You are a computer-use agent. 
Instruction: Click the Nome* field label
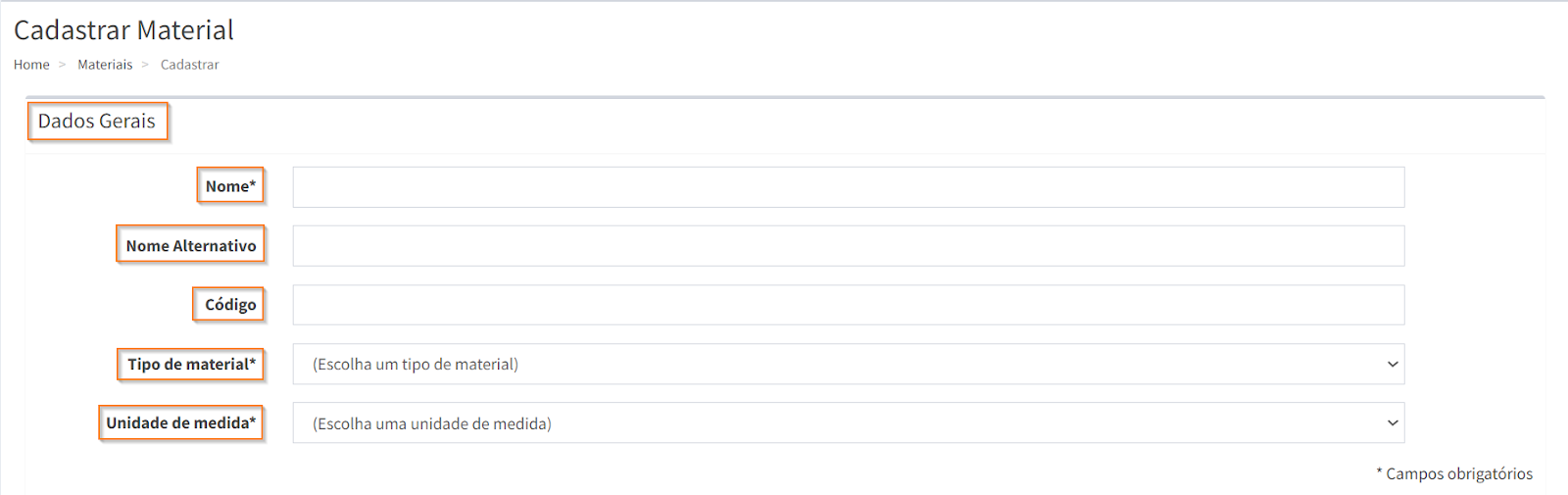tap(230, 186)
